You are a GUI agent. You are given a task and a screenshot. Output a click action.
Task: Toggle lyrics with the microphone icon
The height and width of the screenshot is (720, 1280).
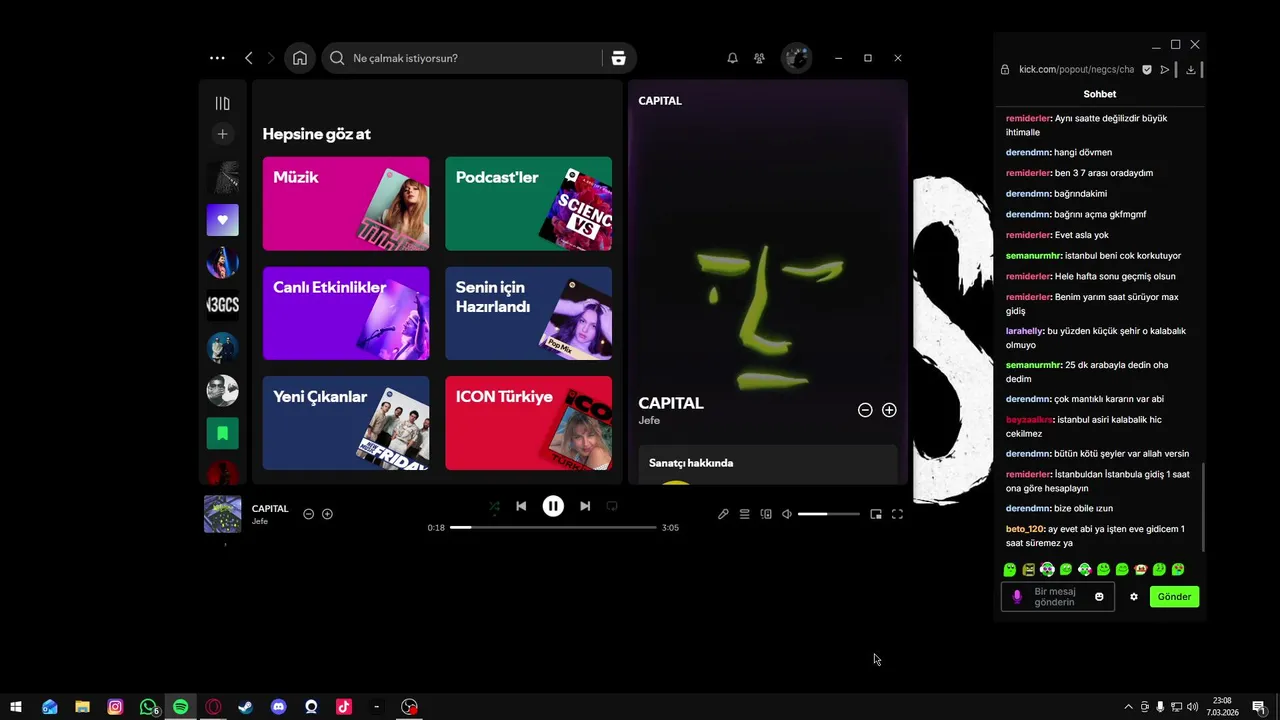pyautogui.click(x=723, y=514)
